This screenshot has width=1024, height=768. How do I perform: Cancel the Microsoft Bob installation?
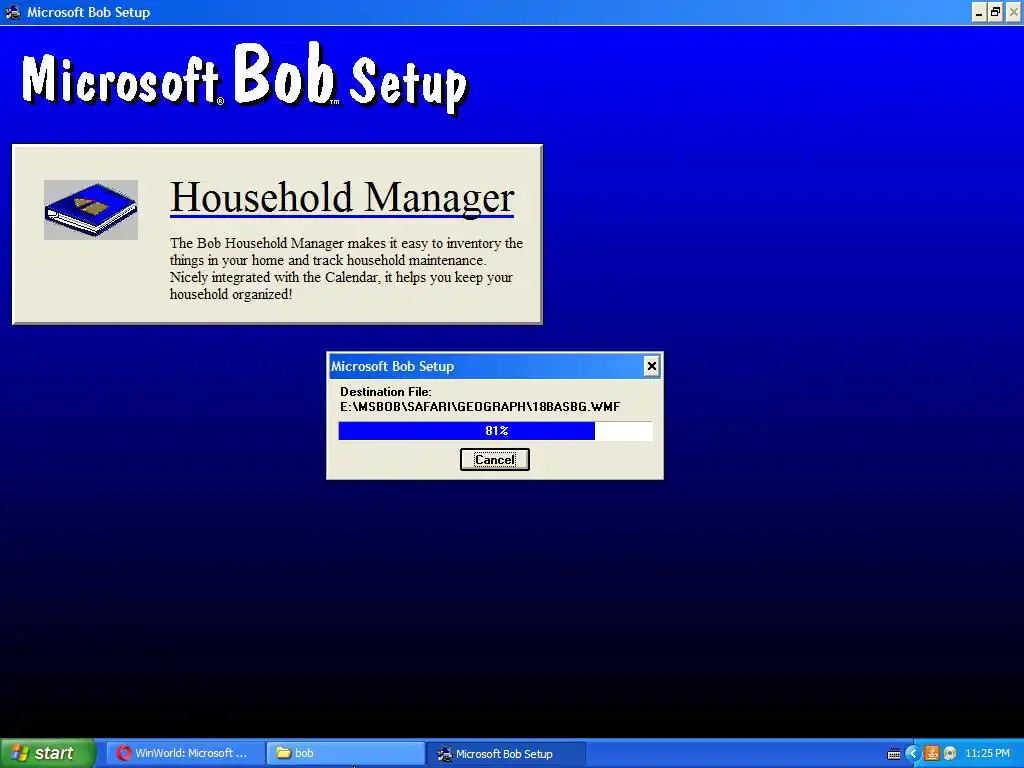(494, 459)
